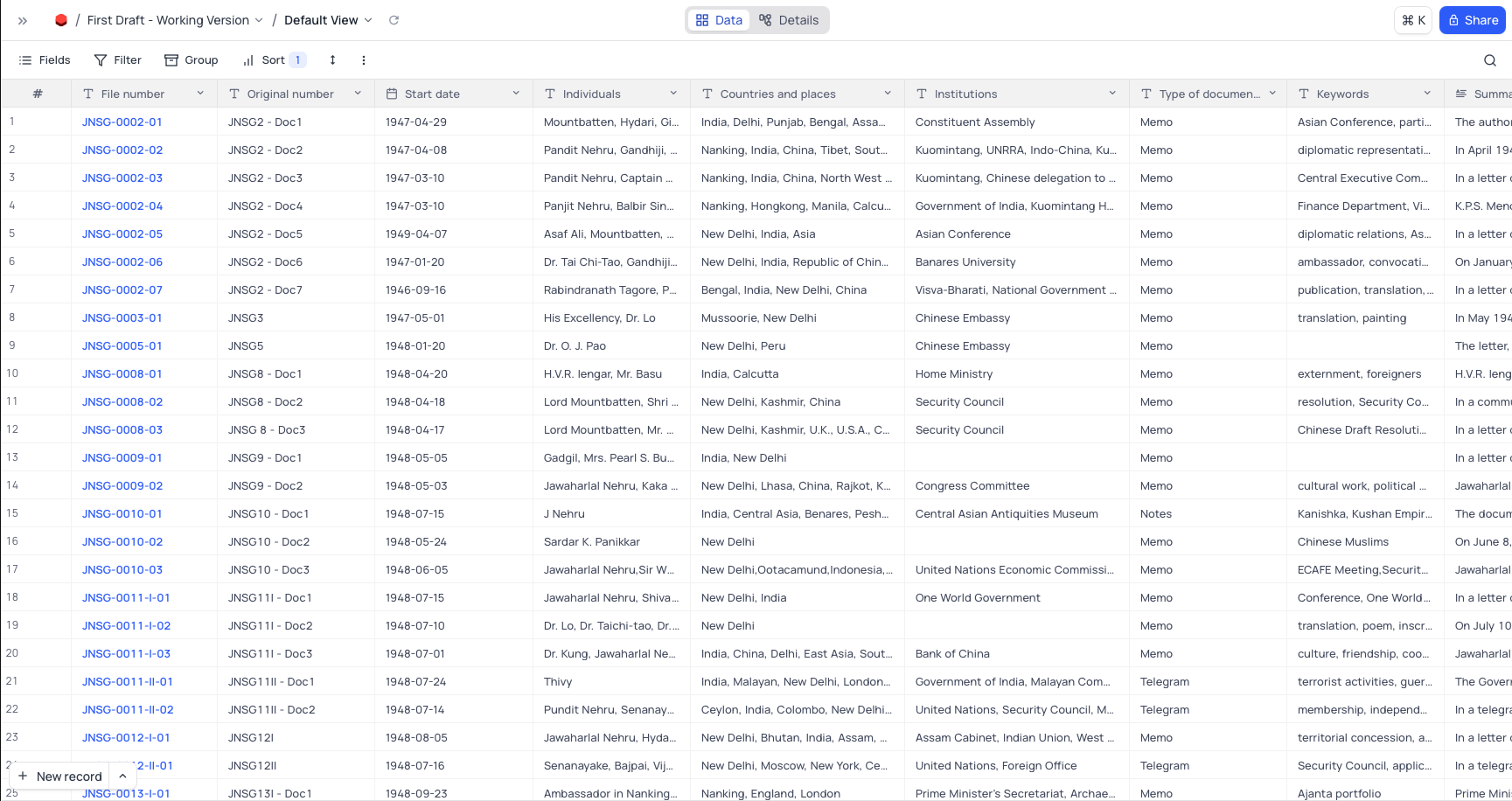Expand the New record options chevron
1512x801 pixels.
pyautogui.click(x=123, y=777)
